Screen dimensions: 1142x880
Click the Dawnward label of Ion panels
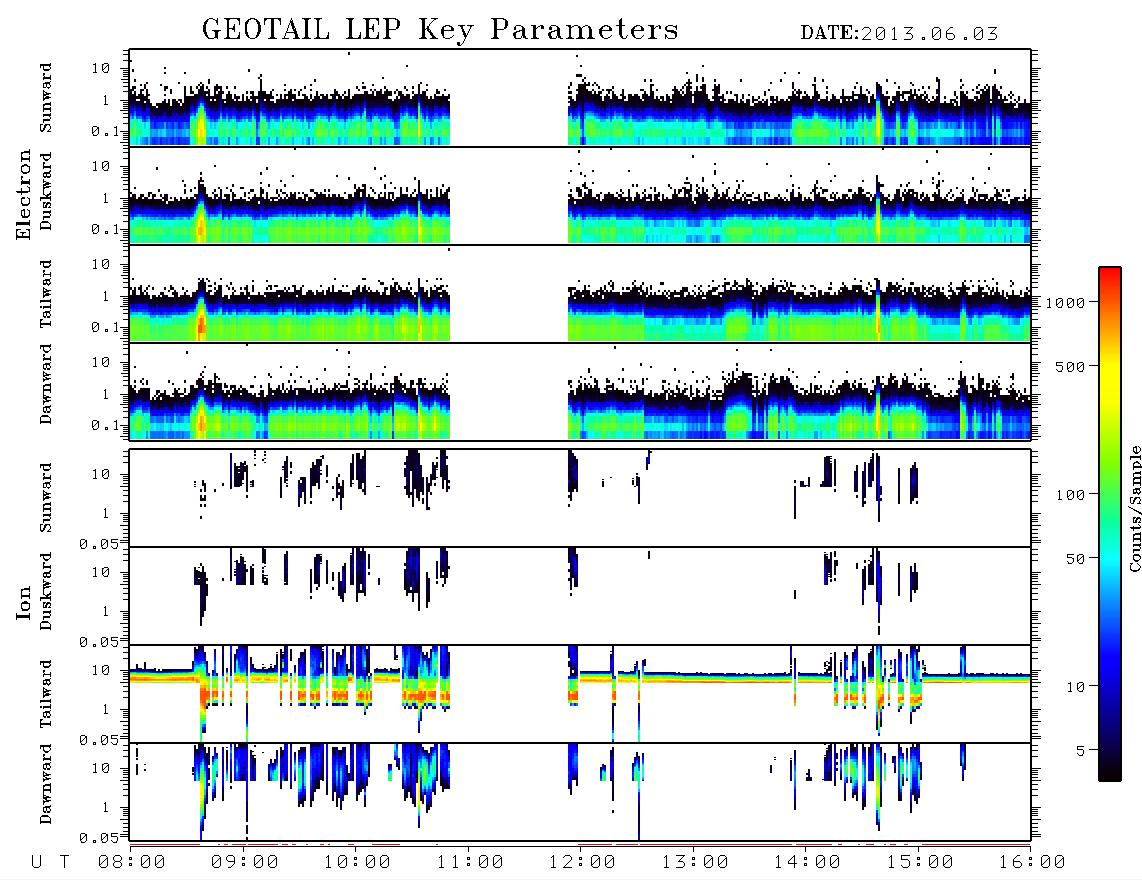tap(46, 784)
